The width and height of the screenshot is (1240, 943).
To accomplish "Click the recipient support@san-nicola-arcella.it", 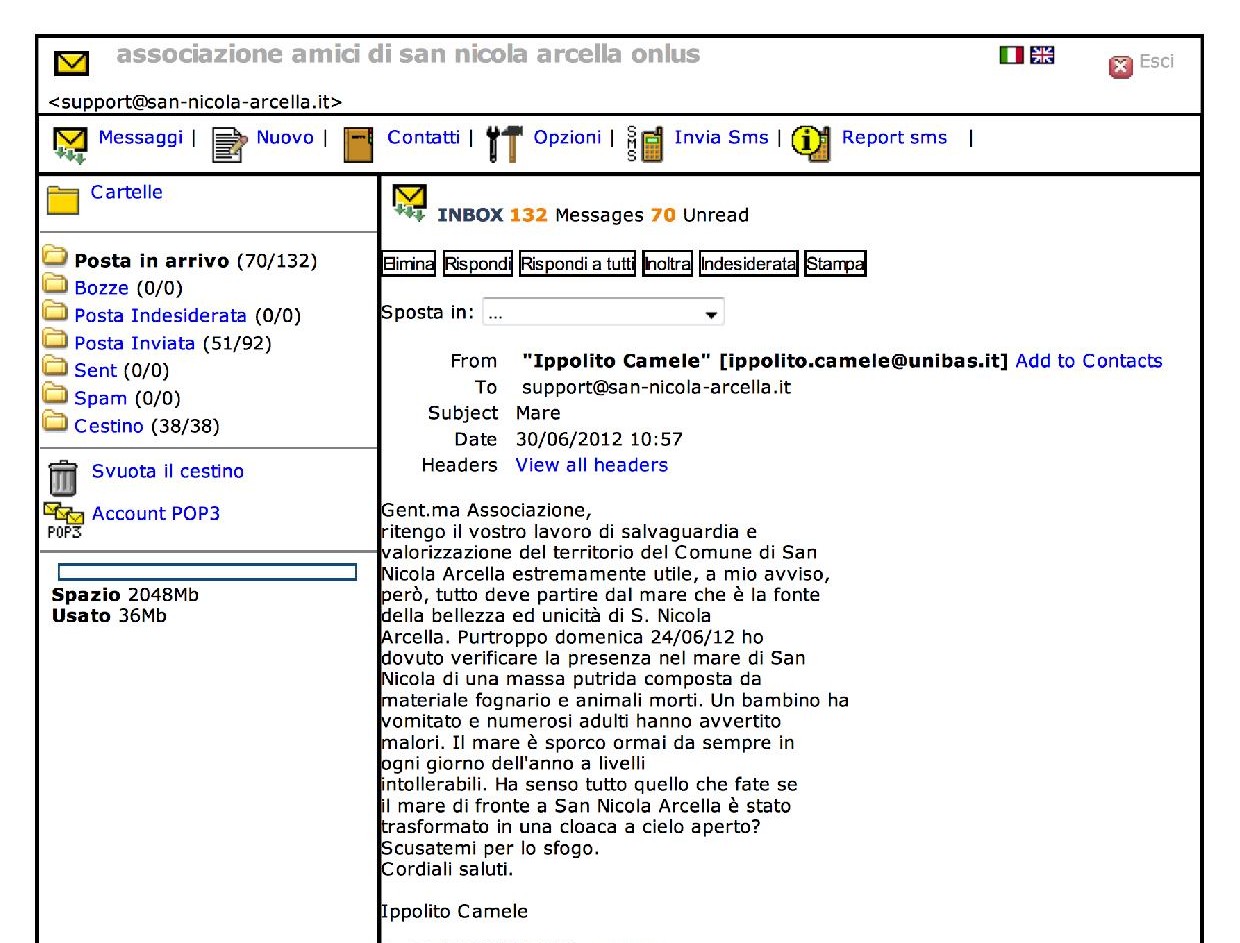I will coord(656,387).
